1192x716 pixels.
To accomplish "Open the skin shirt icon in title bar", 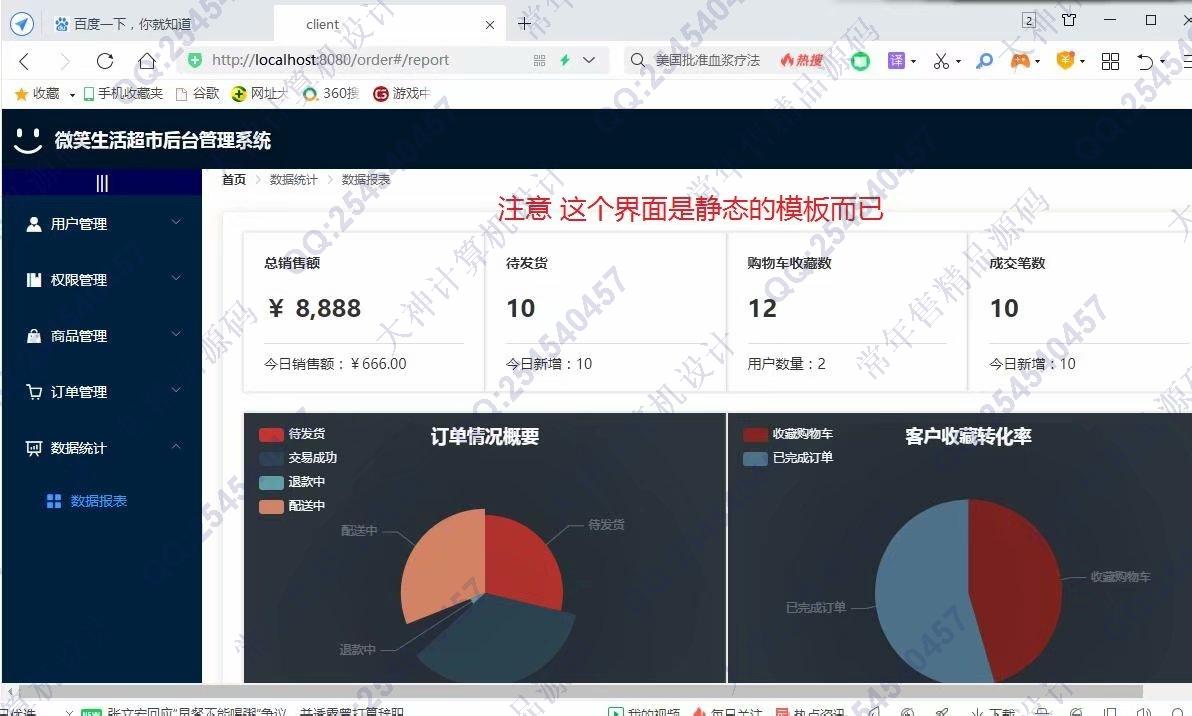I will click(1069, 21).
